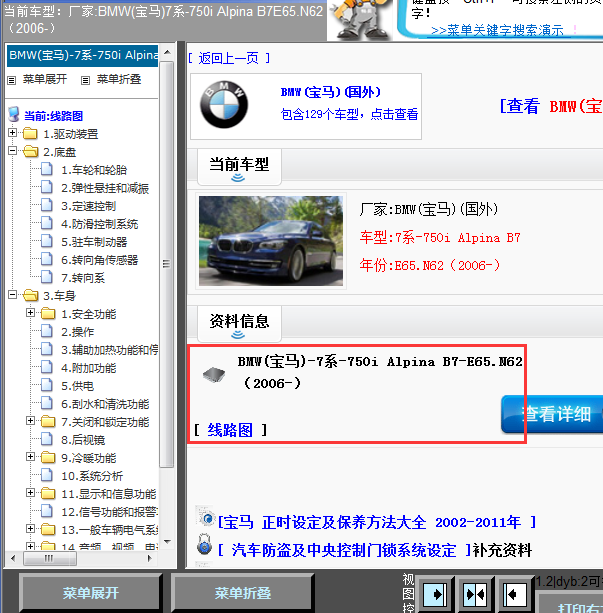The image size is (603, 613).
Task: Open the 2.弹性悬挂和减振 document
Action: click(105, 188)
